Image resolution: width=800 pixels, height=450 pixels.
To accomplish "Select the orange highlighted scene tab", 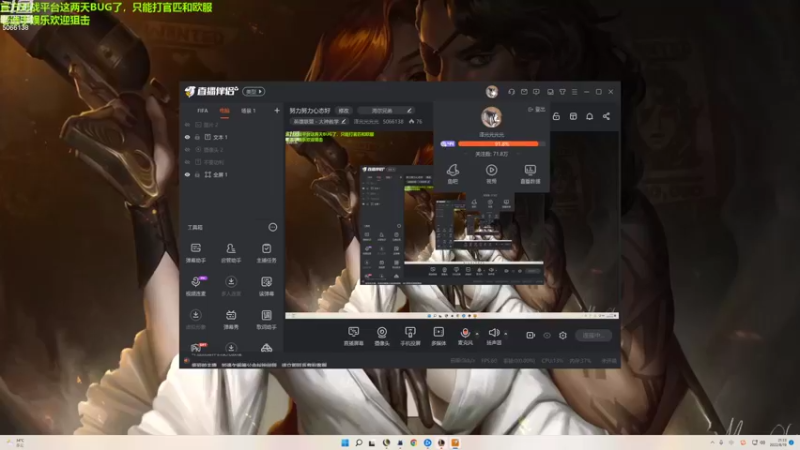I will pyautogui.click(x=224, y=111).
